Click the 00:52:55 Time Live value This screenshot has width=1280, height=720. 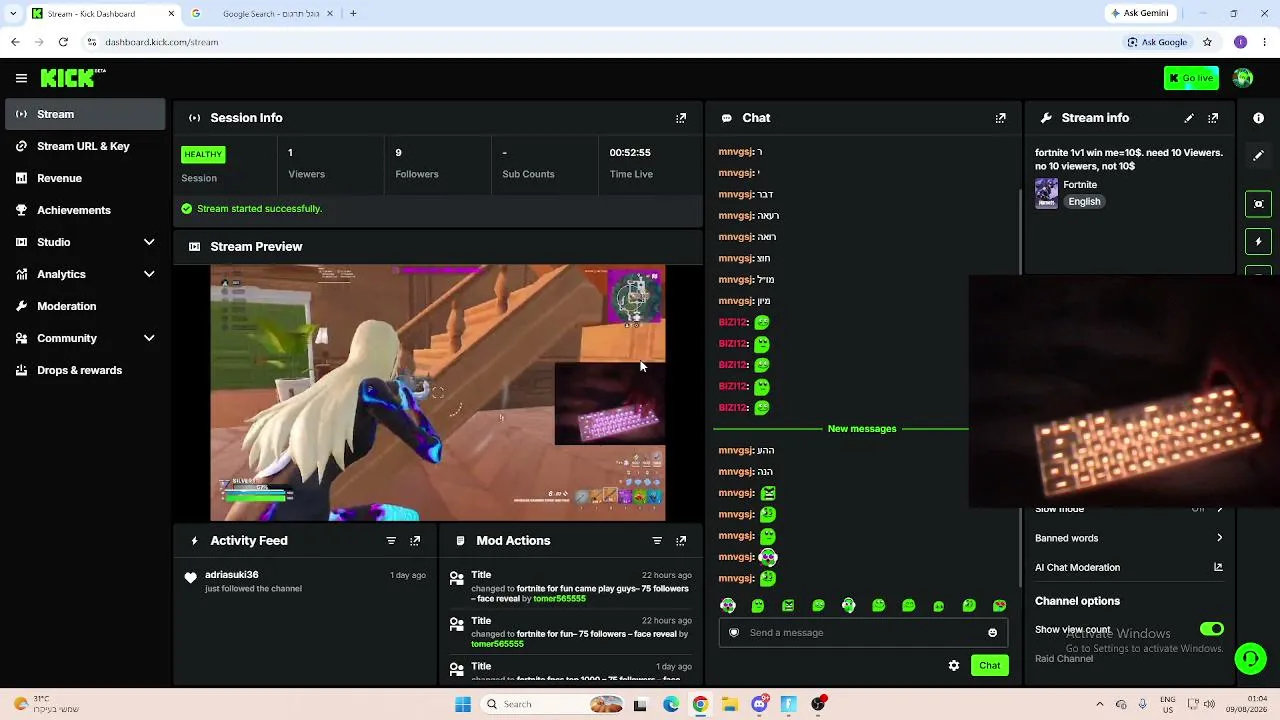[x=630, y=153]
